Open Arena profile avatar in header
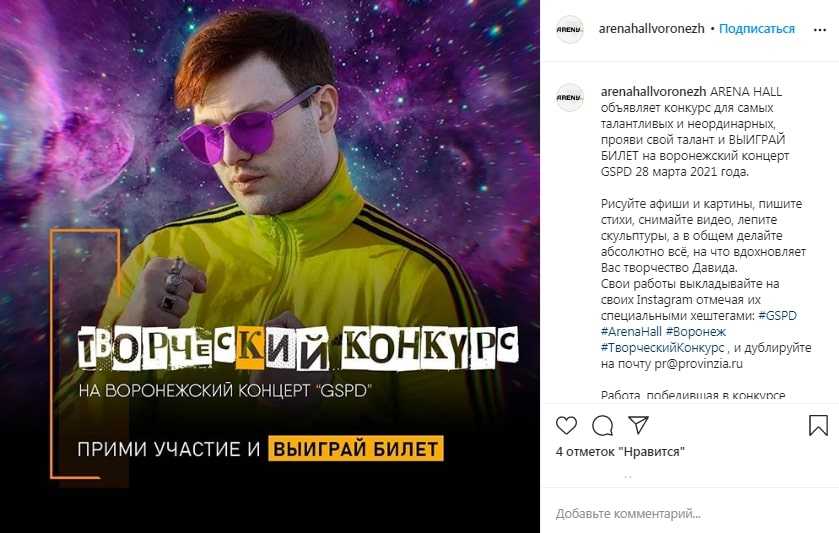 (569, 29)
